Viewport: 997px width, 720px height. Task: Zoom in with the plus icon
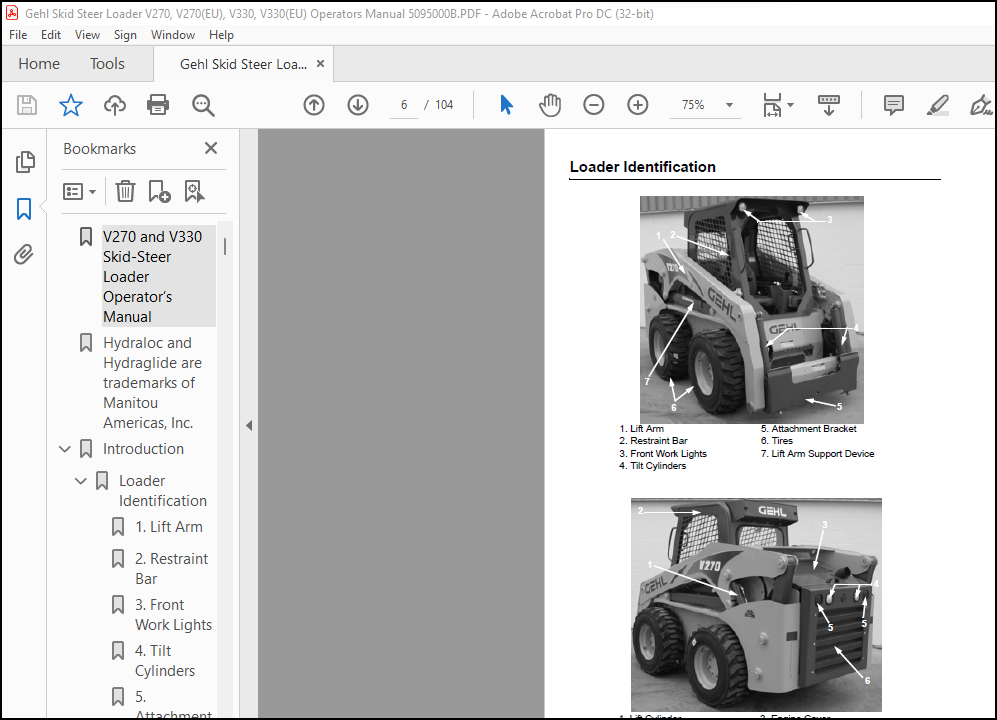pos(638,105)
